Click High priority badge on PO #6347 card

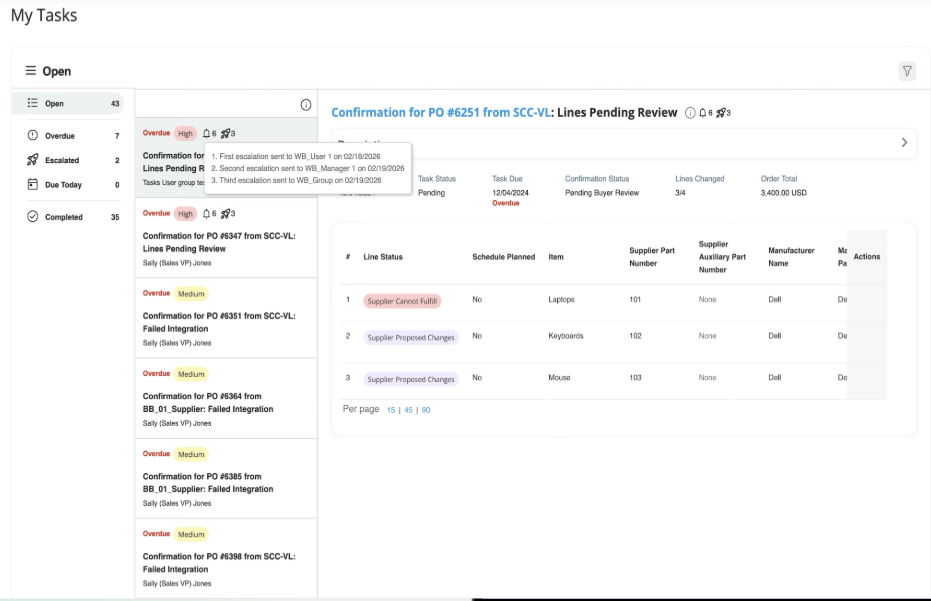click(x=185, y=214)
